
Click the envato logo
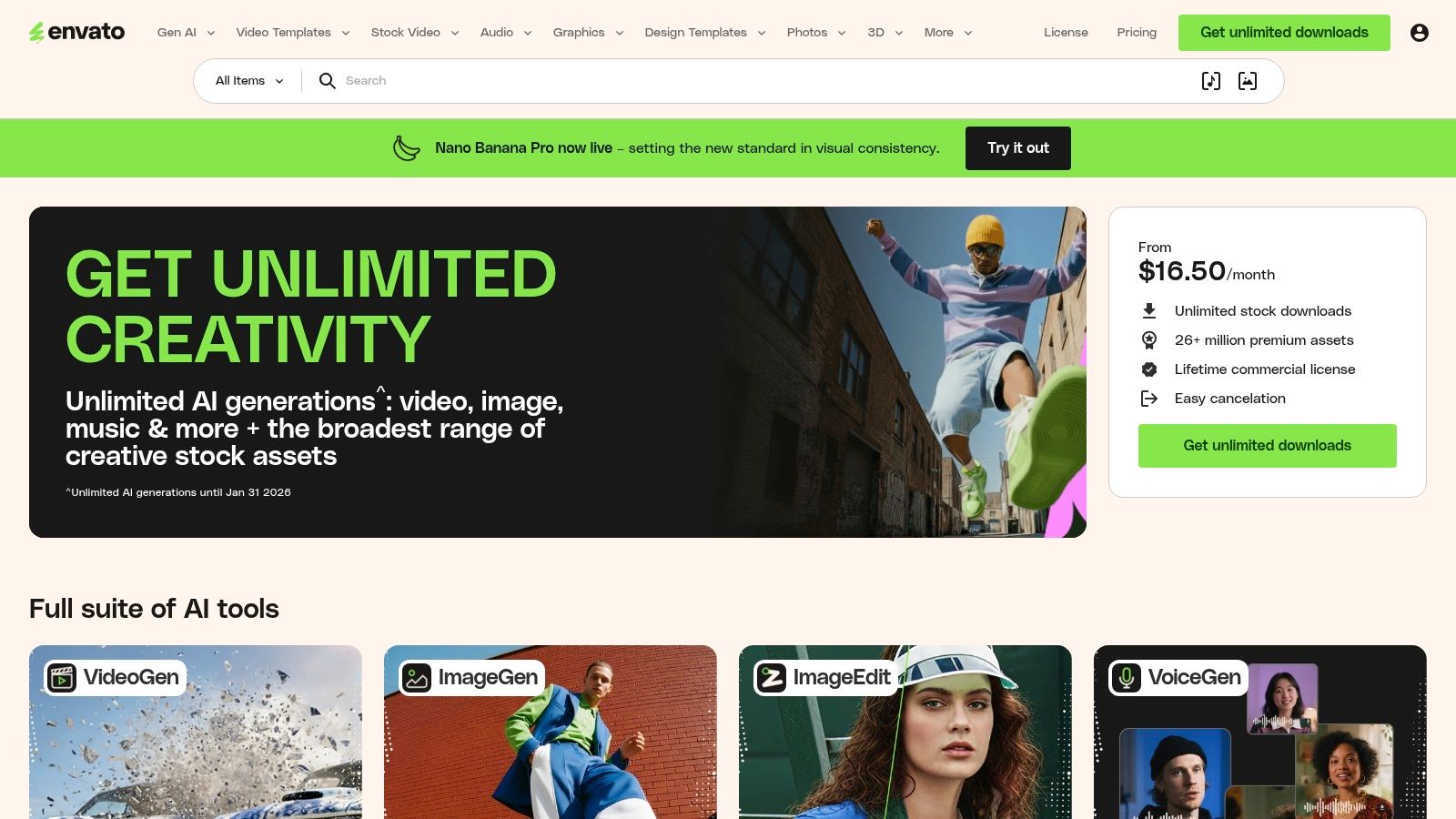77,32
